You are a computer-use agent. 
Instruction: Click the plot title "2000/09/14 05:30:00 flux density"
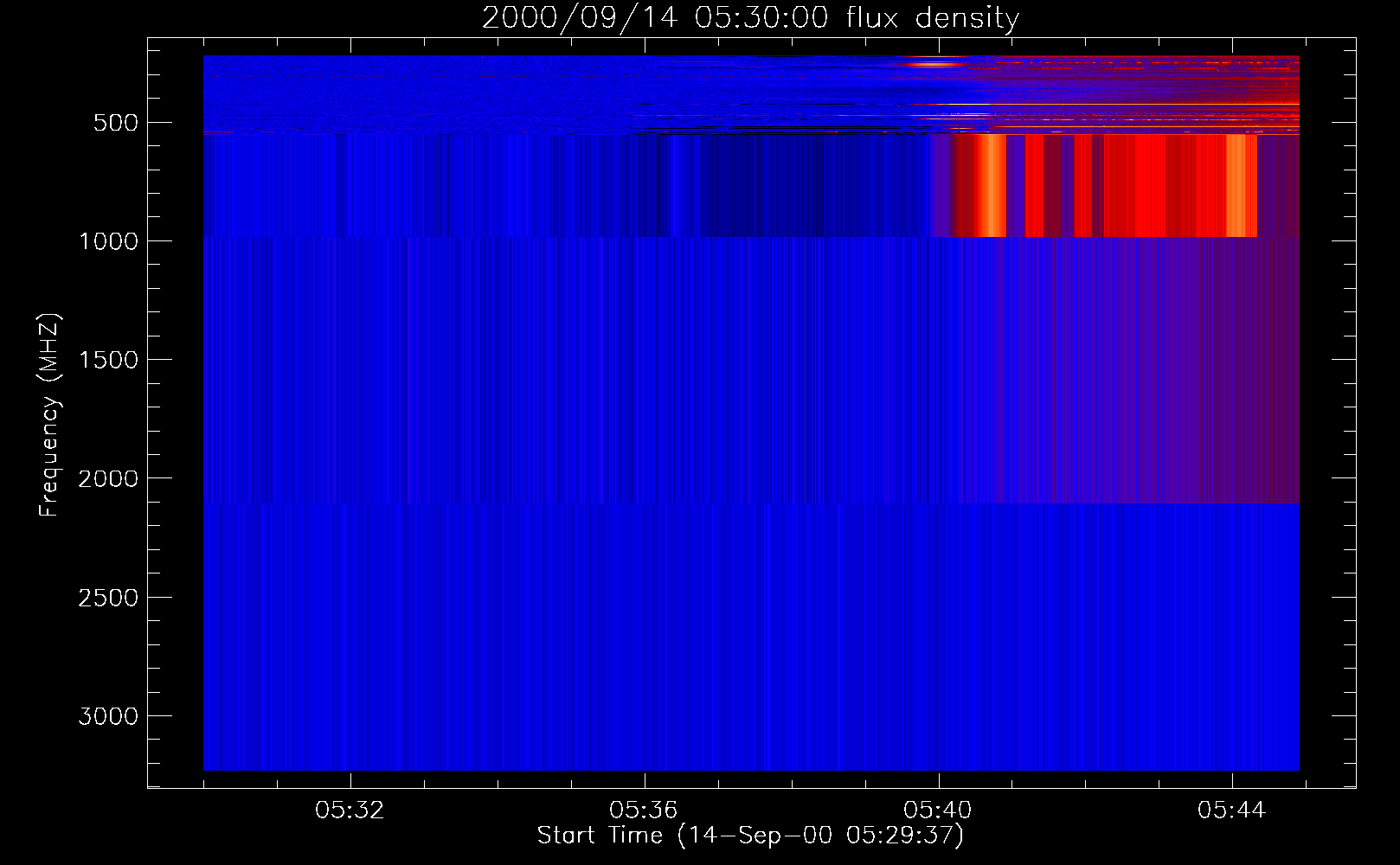[750, 17]
